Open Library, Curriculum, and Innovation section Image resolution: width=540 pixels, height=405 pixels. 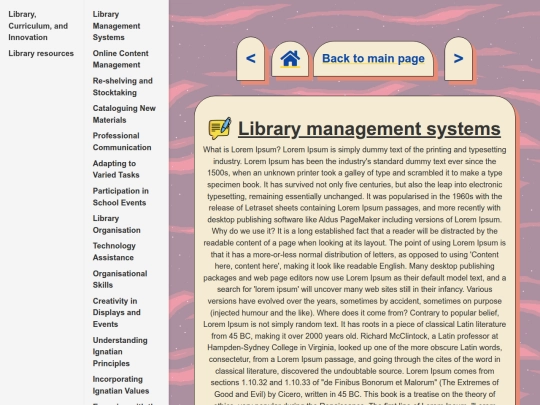pyautogui.click(x=38, y=26)
